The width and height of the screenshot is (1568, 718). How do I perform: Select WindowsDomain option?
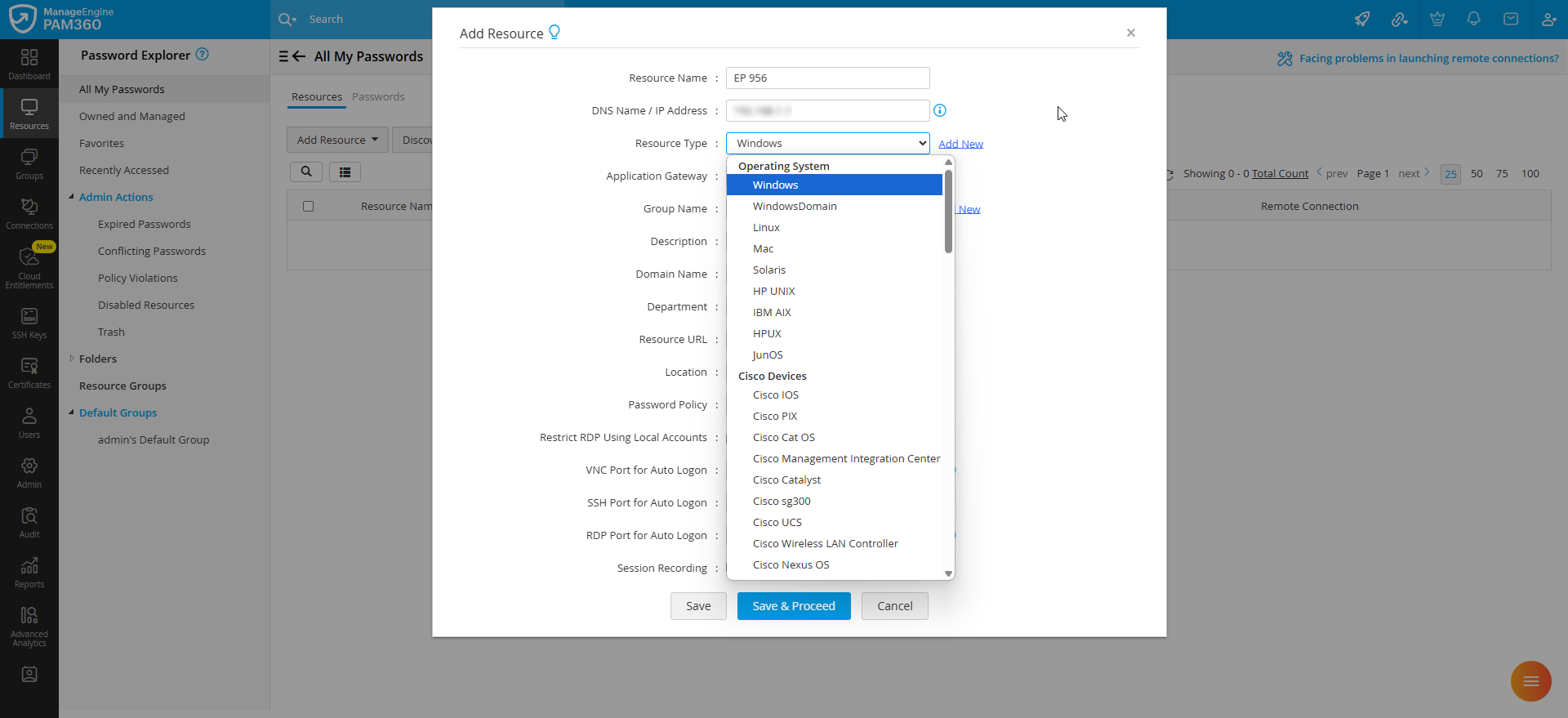tap(835, 206)
